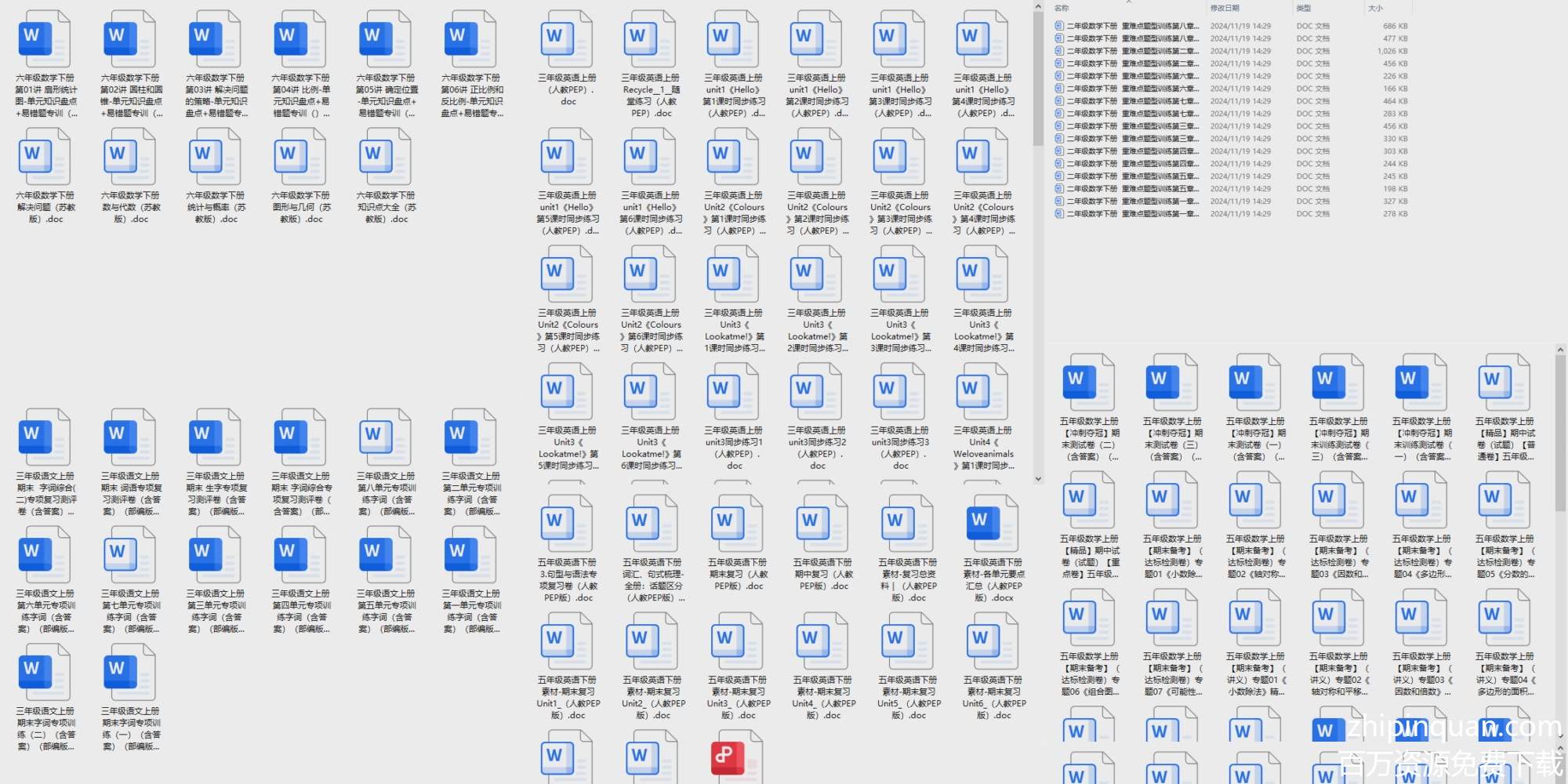Open 三年级语文上册 第八单元专项训练 file

tap(387, 463)
